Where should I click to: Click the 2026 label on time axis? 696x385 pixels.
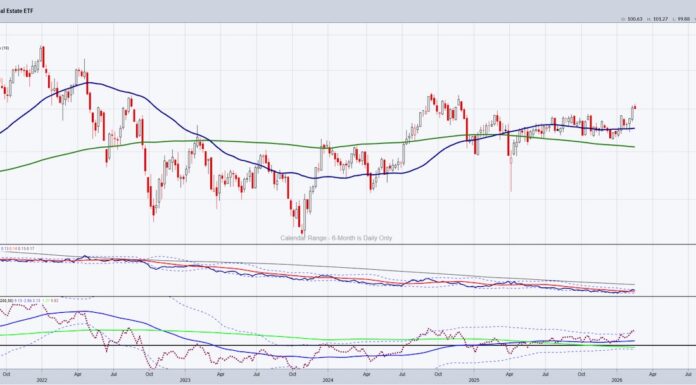tap(617, 380)
